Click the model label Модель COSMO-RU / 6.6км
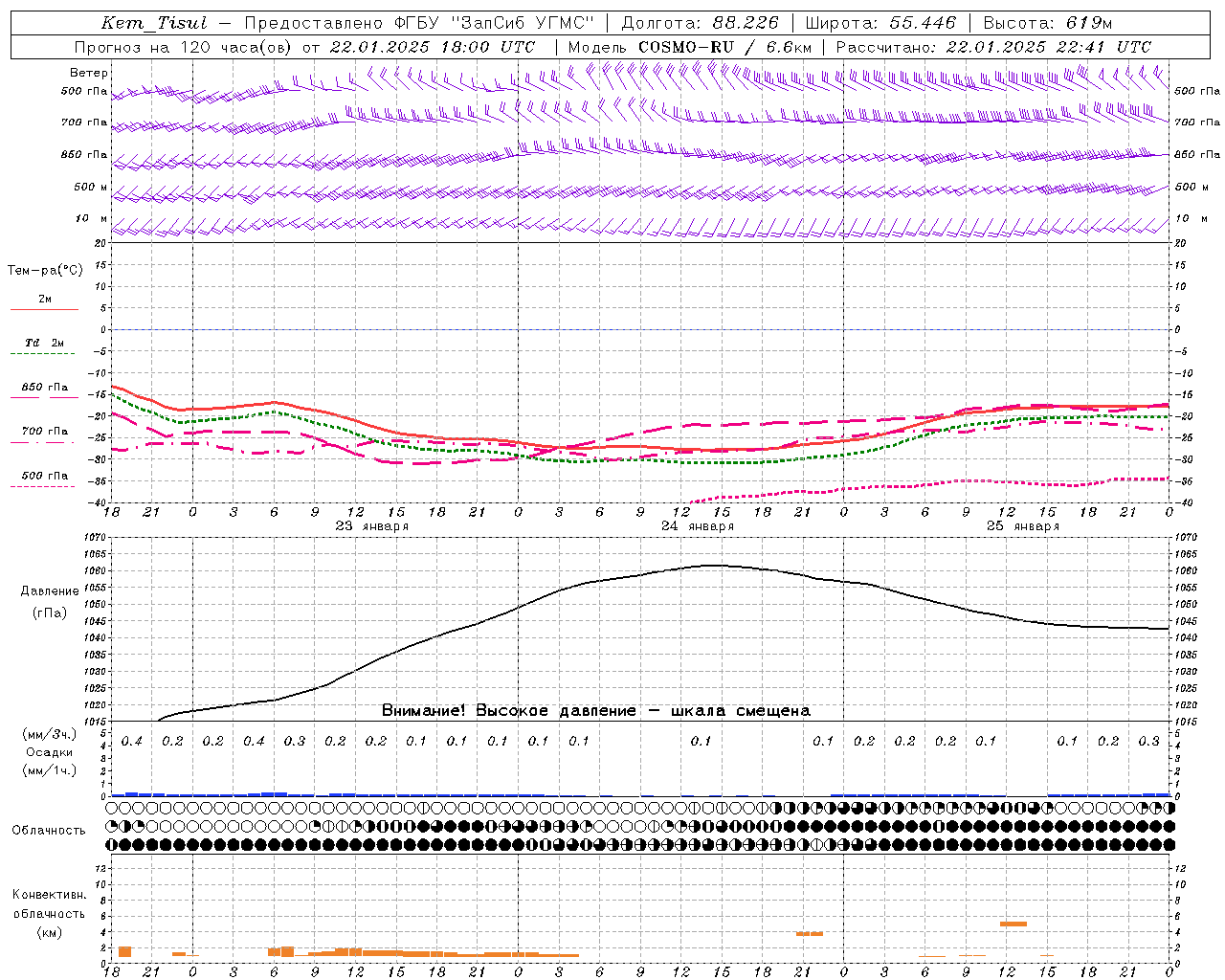 click(690, 47)
